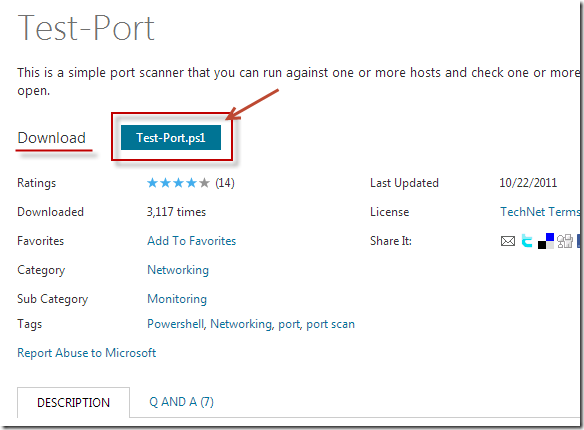Open the Networking tag in Tags row
Image resolution: width=584 pixels, height=430 pixels.
point(242,324)
